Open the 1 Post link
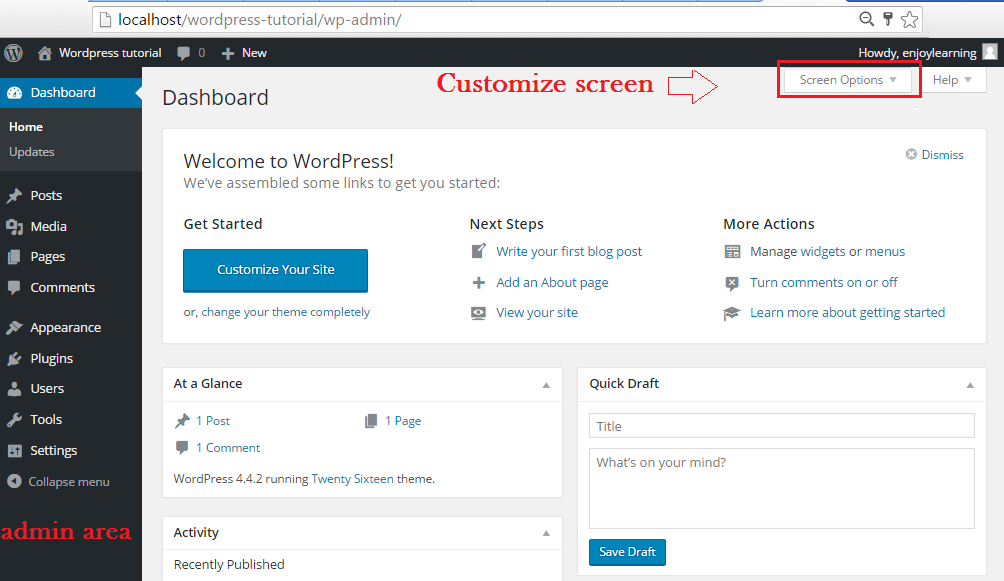The width and height of the screenshot is (1004, 581). click(x=213, y=421)
